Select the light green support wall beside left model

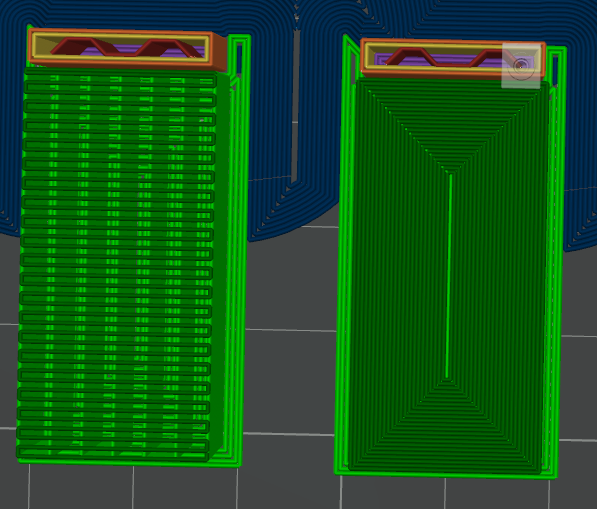click(239, 247)
